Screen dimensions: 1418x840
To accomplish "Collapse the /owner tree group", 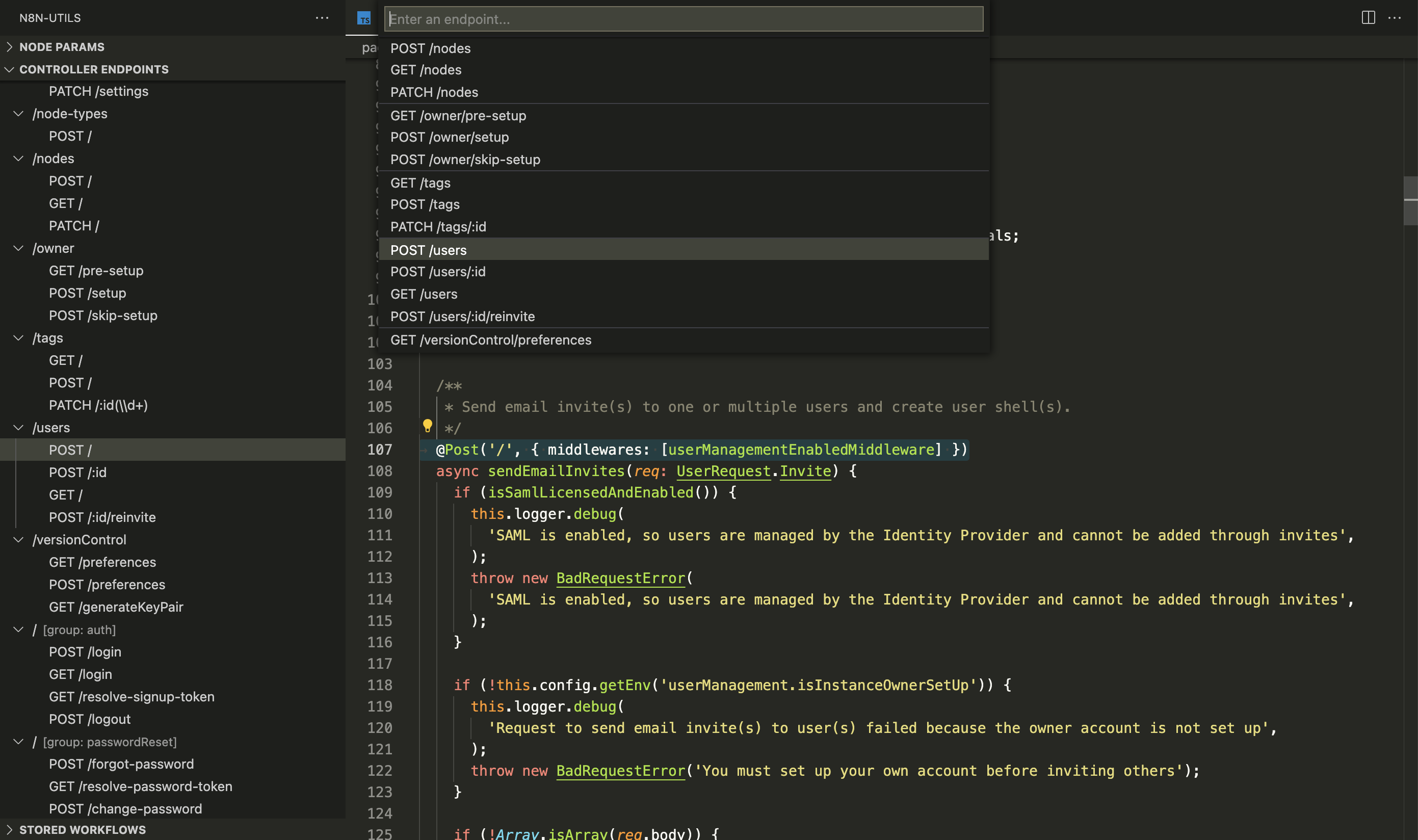I will pos(19,249).
